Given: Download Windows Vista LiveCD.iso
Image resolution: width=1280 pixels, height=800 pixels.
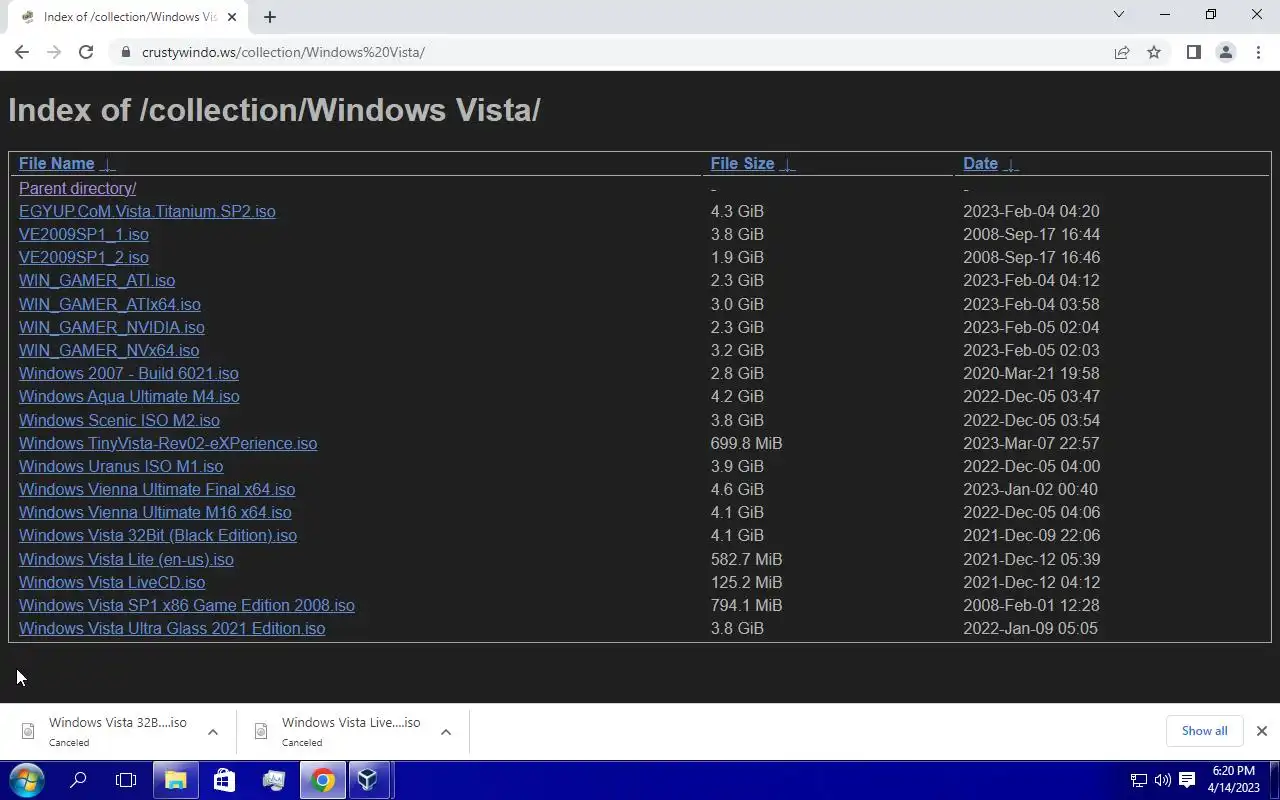Looking at the screenshot, I should pyautogui.click(x=112, y=582).
